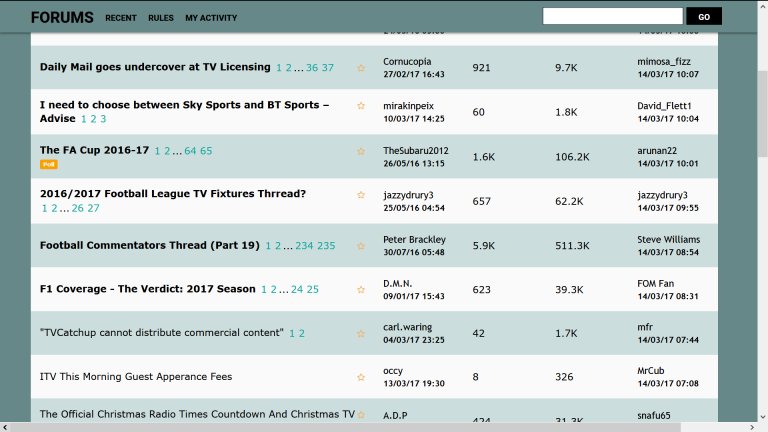Star the Football Commentators Thread (Part 19)
This screenshot has width=768, height=432.
point(361,245)
